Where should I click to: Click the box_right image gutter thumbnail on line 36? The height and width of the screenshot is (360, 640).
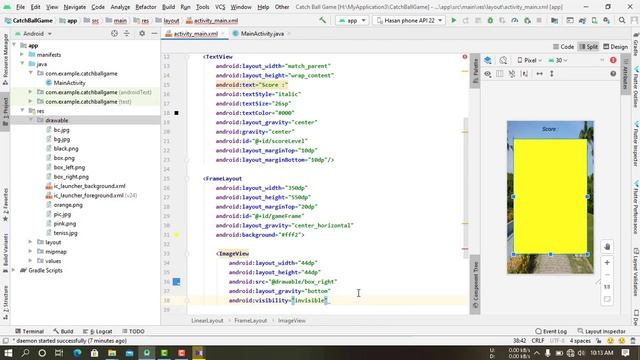[176, 282]
